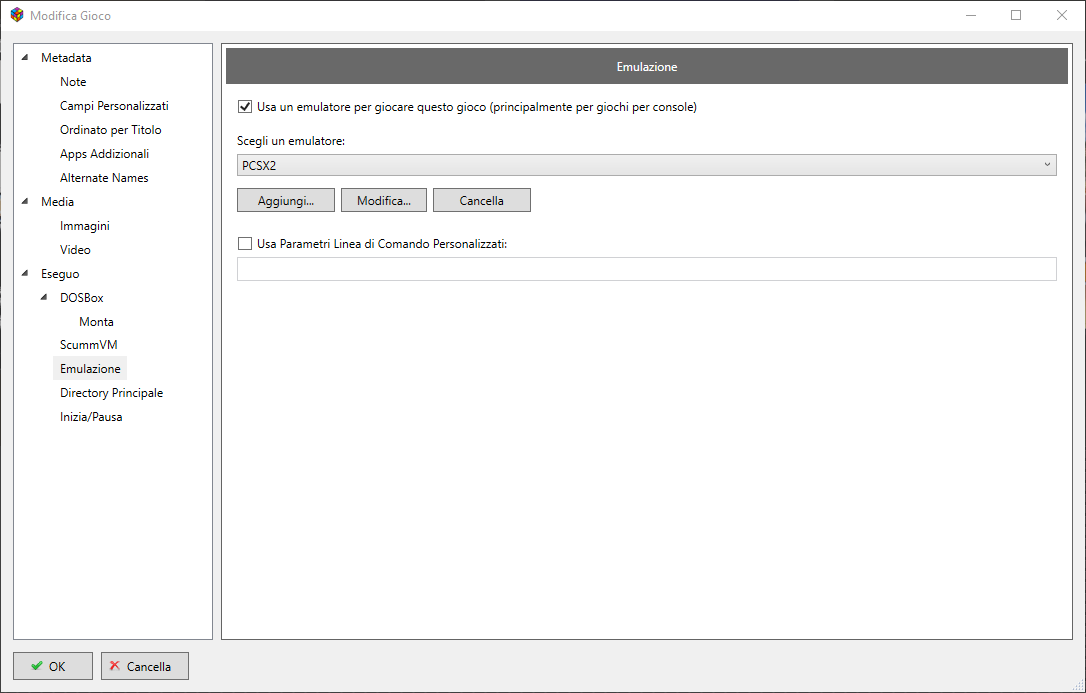Select Ordinato per Titolo item

pos(111,129)
